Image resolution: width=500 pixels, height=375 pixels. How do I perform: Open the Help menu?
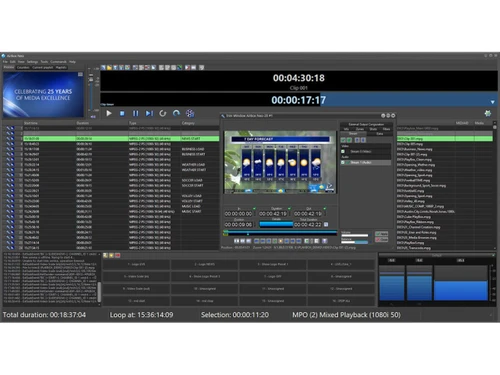pyautogui.click(x=72, y=62)
